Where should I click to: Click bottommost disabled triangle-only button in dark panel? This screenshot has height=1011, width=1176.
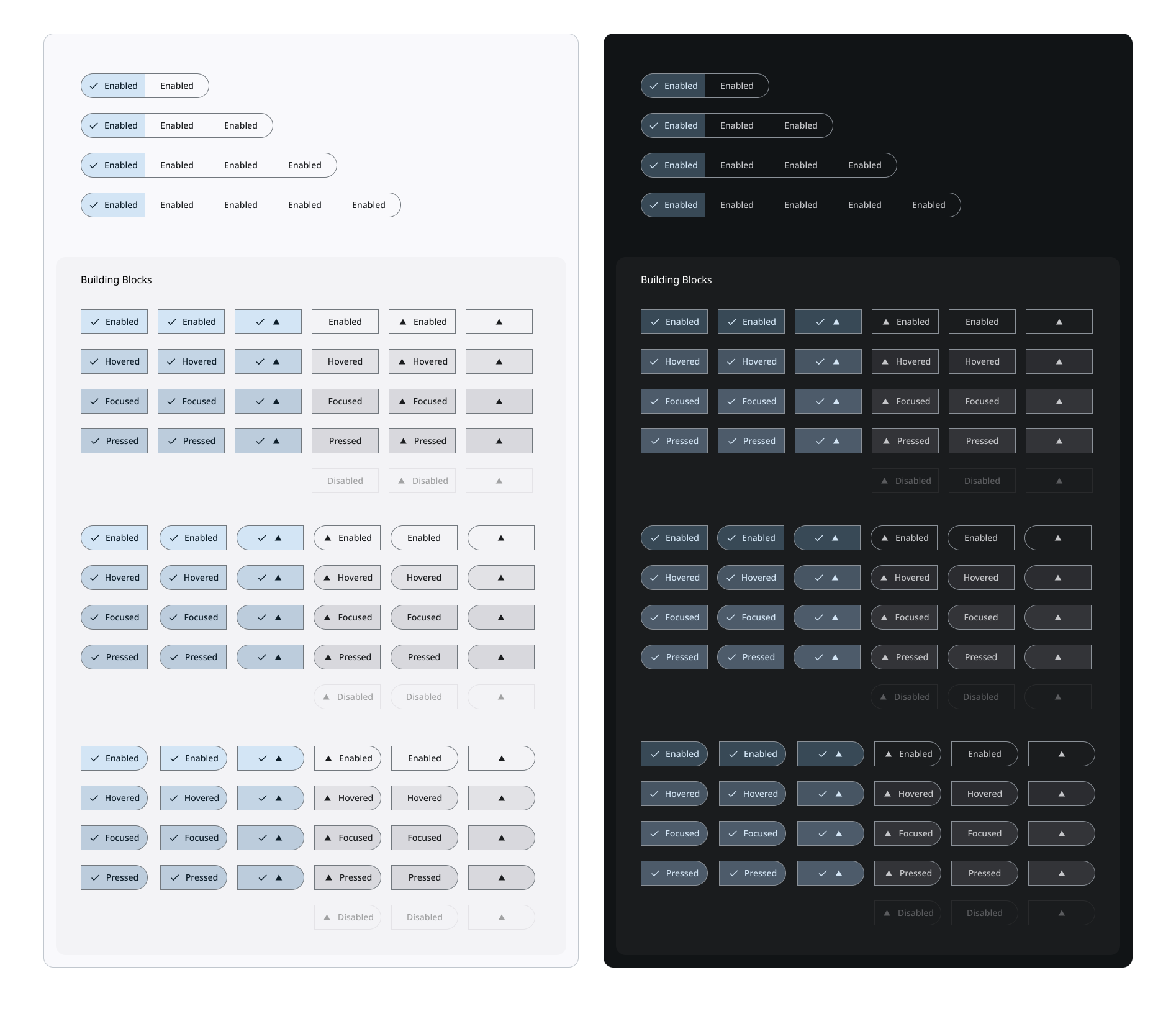pyautogui.click(x=1061, y=913)
